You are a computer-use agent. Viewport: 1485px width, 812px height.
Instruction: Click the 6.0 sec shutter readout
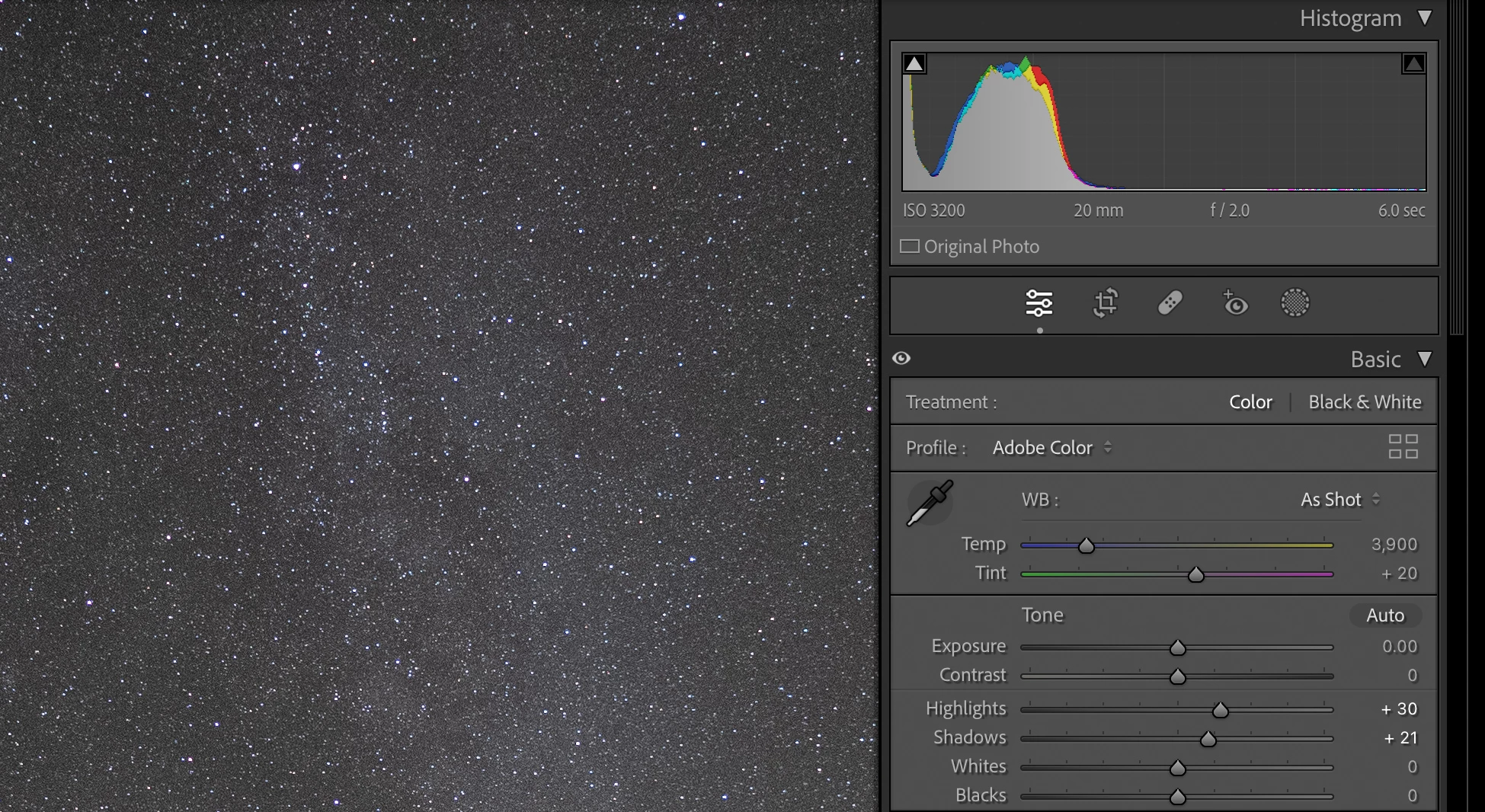pos(1401,210)
